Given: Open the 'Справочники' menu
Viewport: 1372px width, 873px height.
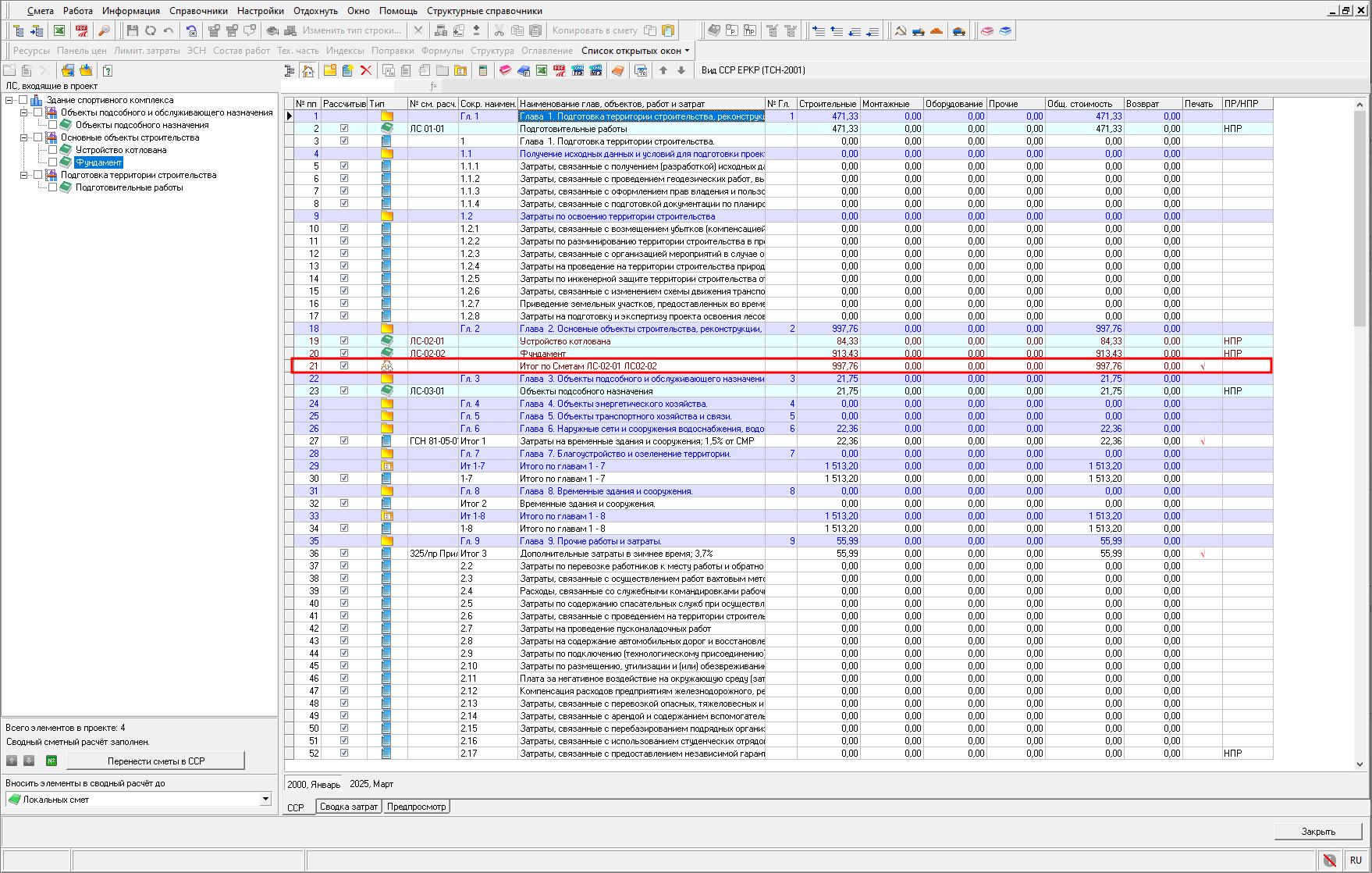Looking at the screenshot, I should (x=198, y=11).
